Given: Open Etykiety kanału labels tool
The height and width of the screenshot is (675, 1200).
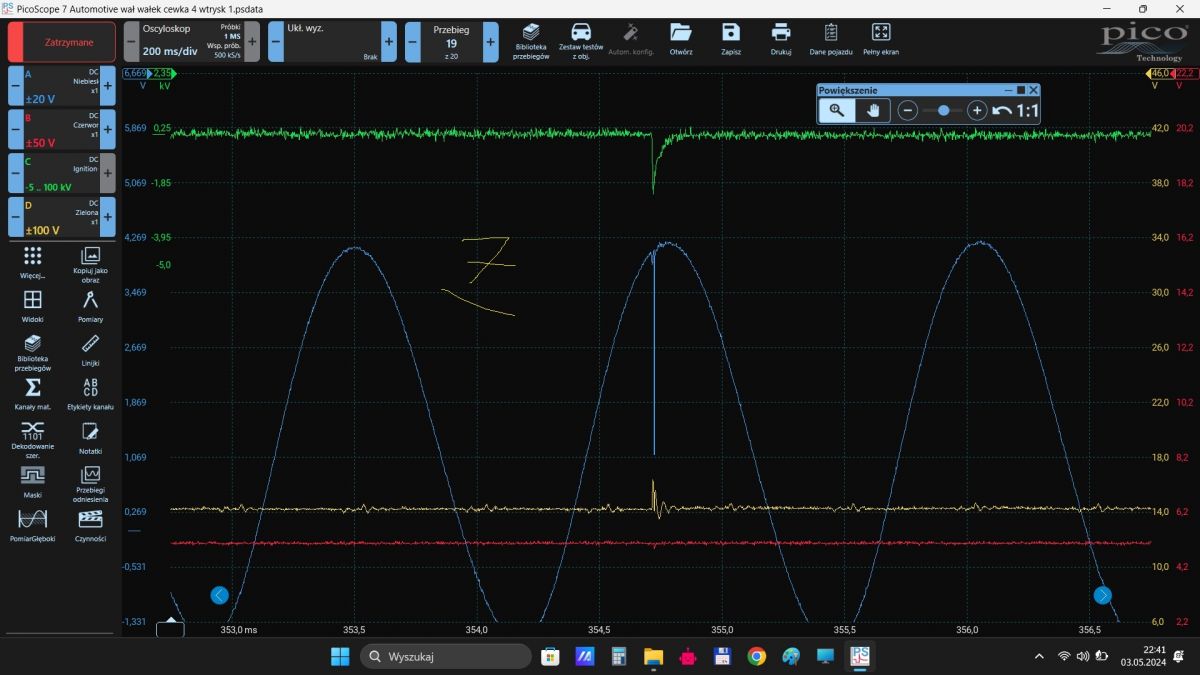Looking at the screenshot, I should click(x=90, y=394).
